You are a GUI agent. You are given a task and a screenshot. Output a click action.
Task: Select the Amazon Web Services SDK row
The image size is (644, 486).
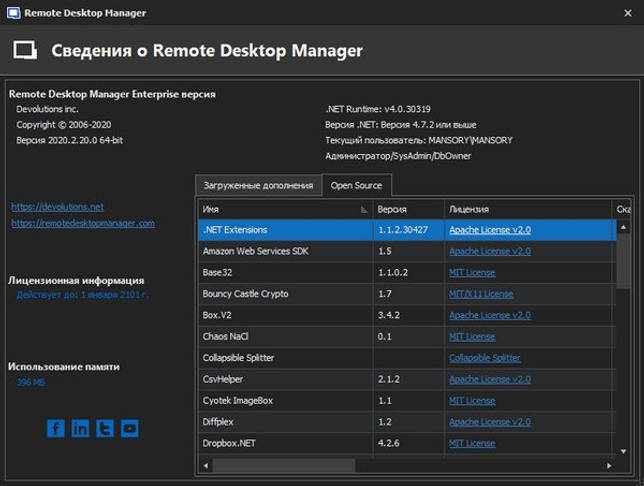(407, 251)
